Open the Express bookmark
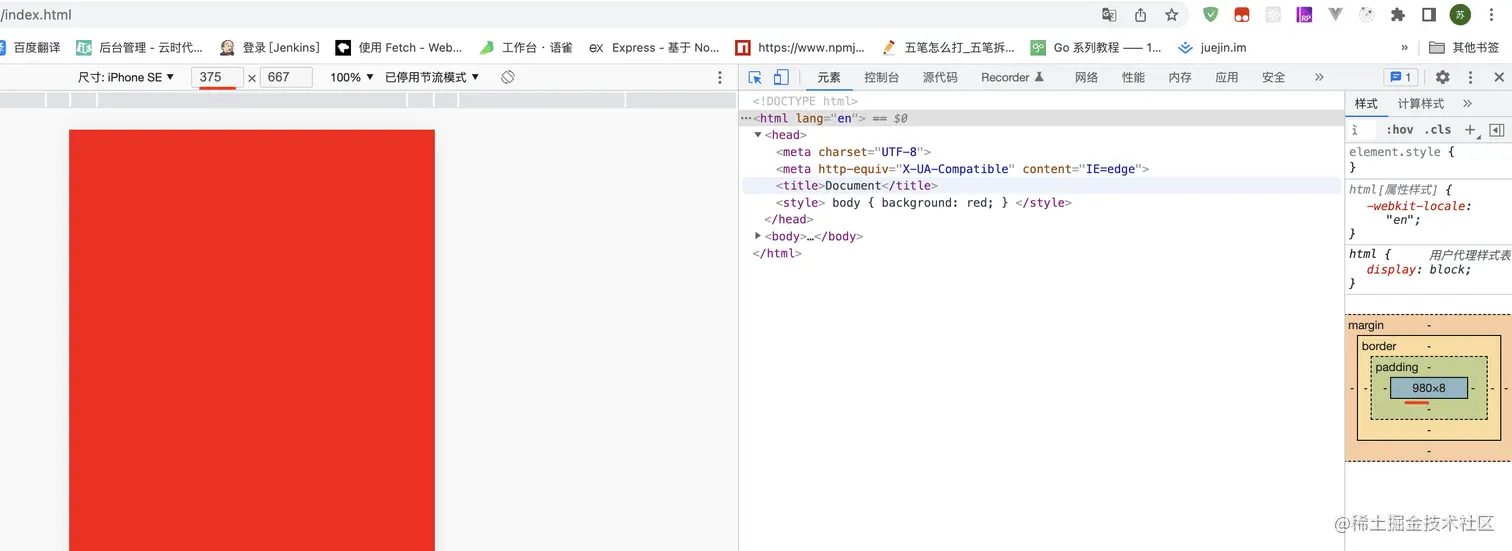 tap(654, 47)
